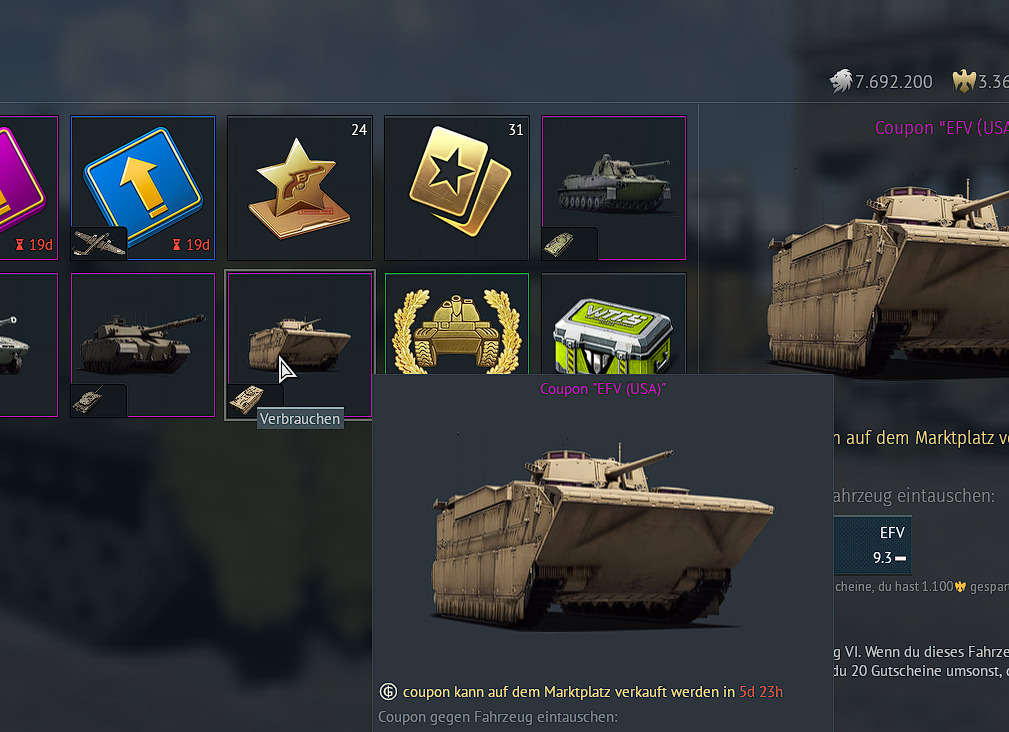Screen dimensions: 1009x732
Task: Choose the green amphibious tank coupon
Action: pyautogui.click(x=614, y=188)
